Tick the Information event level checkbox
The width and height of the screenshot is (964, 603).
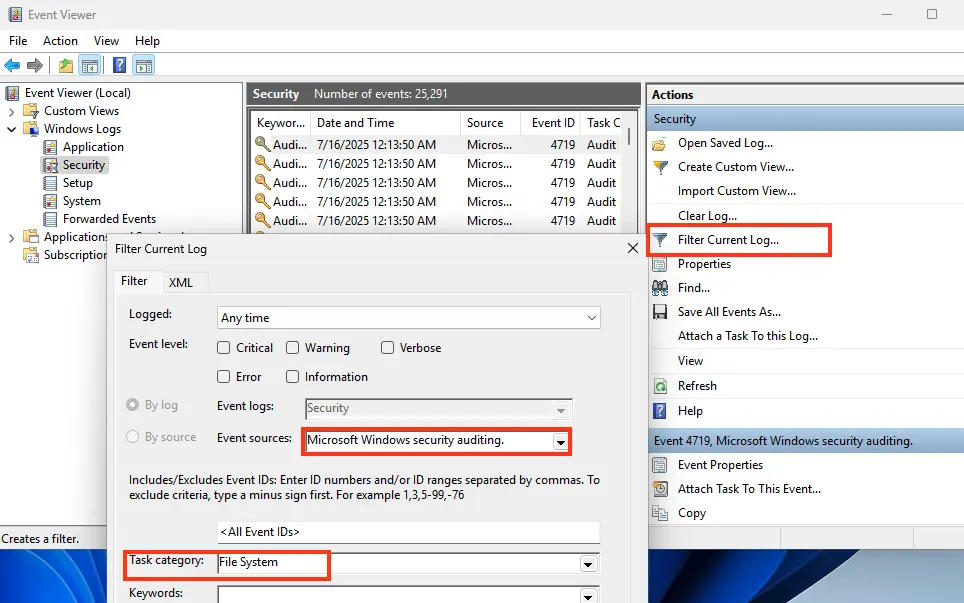(x=293, y=377)
